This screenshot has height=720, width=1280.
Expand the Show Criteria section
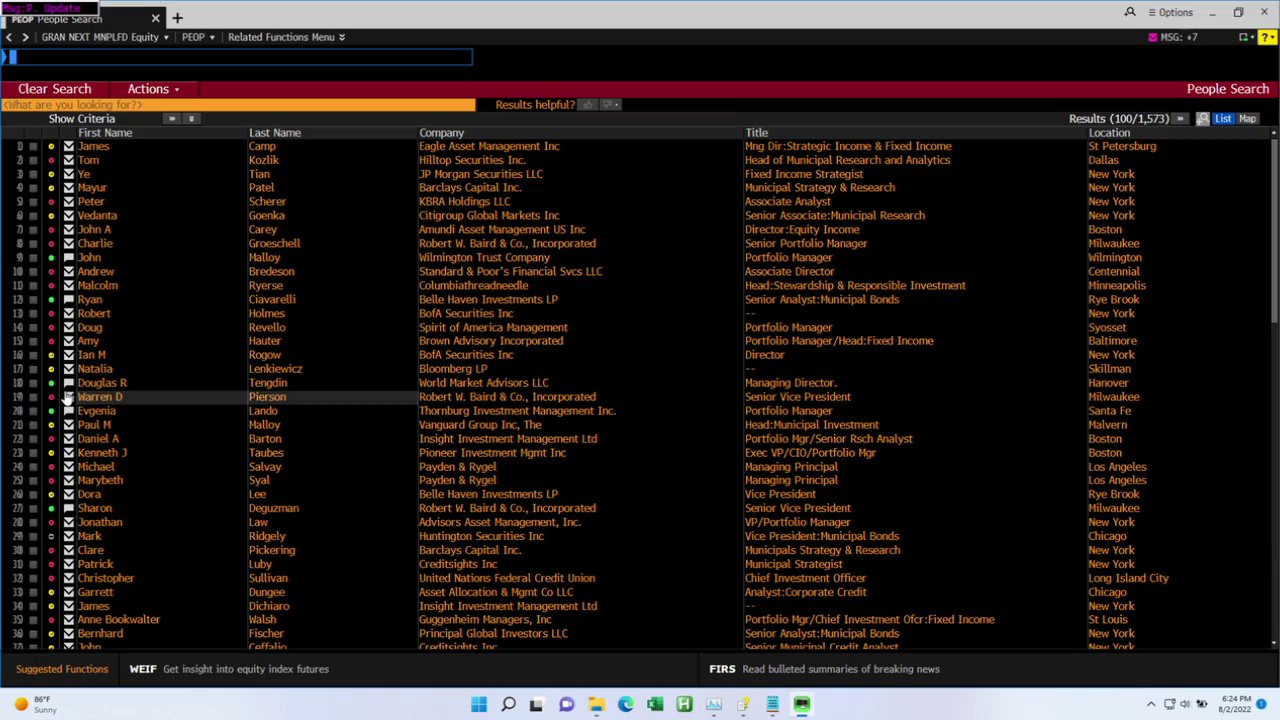[x=82, y=119]
